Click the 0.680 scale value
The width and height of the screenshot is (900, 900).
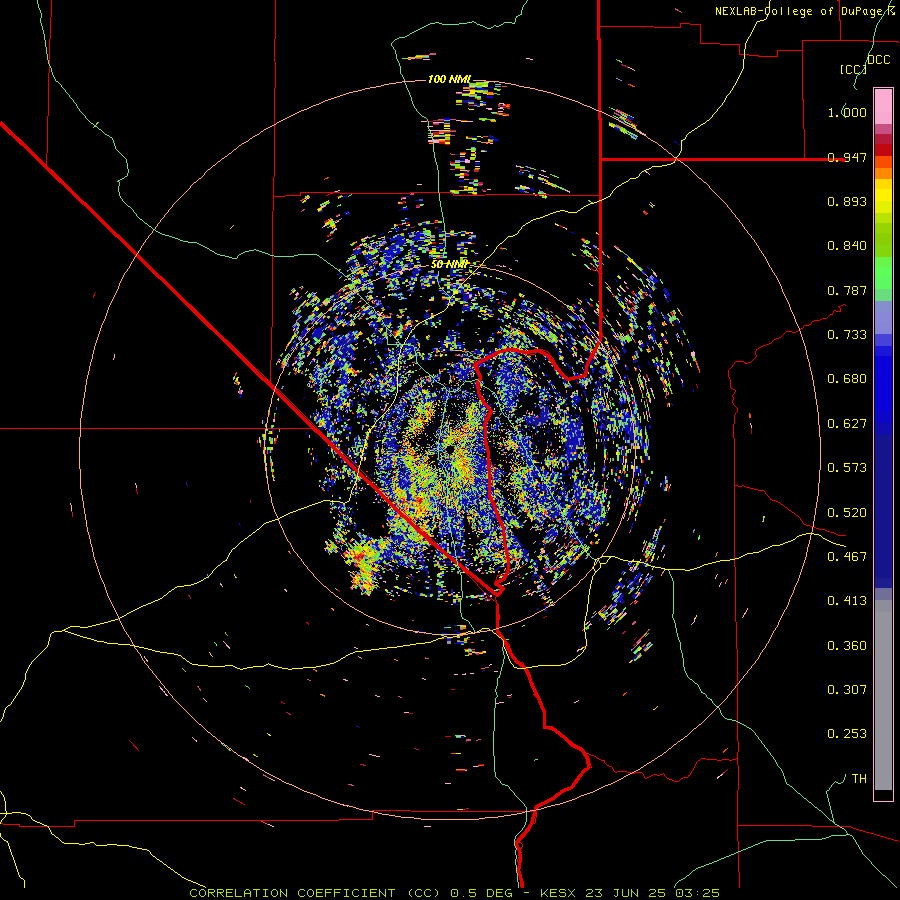(847, 379)
